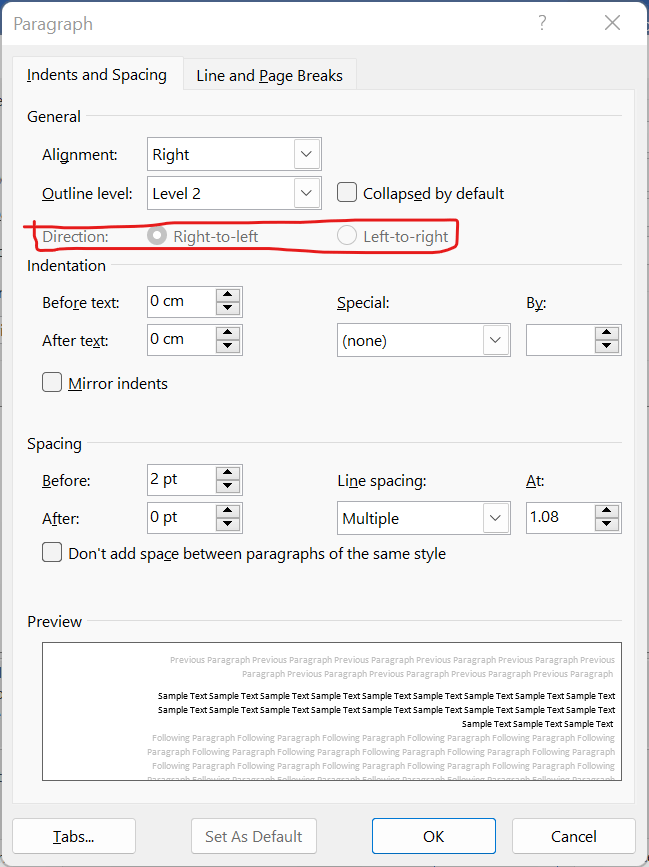This screenshot has height=867, width=649.
Task: Increase Spacing After with up arrow
Action: 228,511
